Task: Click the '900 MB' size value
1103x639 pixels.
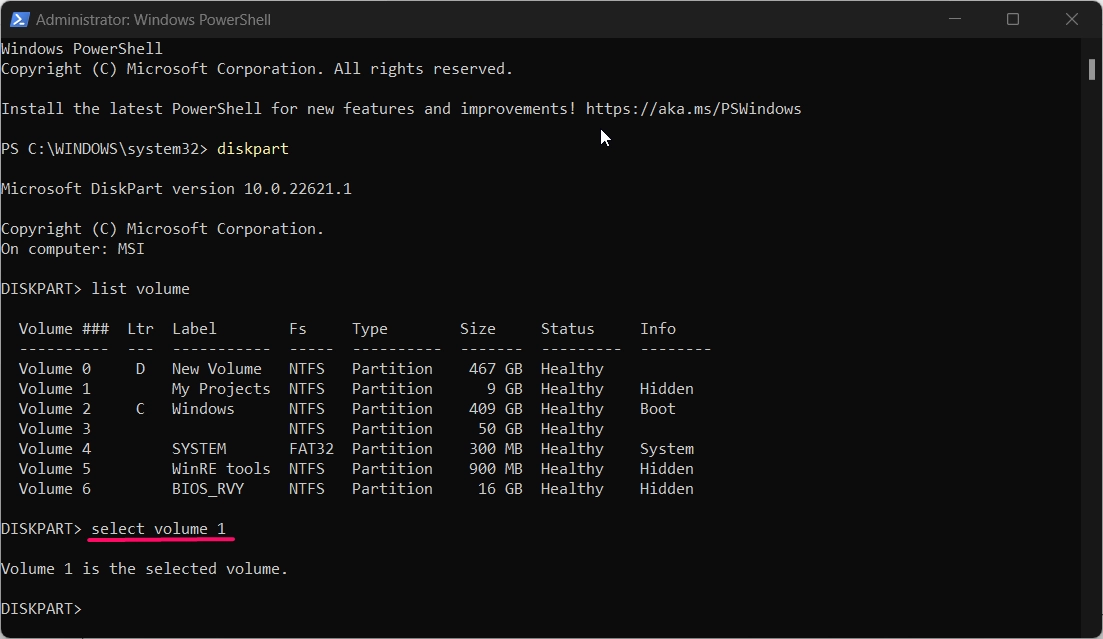Action: pos(496,469)
